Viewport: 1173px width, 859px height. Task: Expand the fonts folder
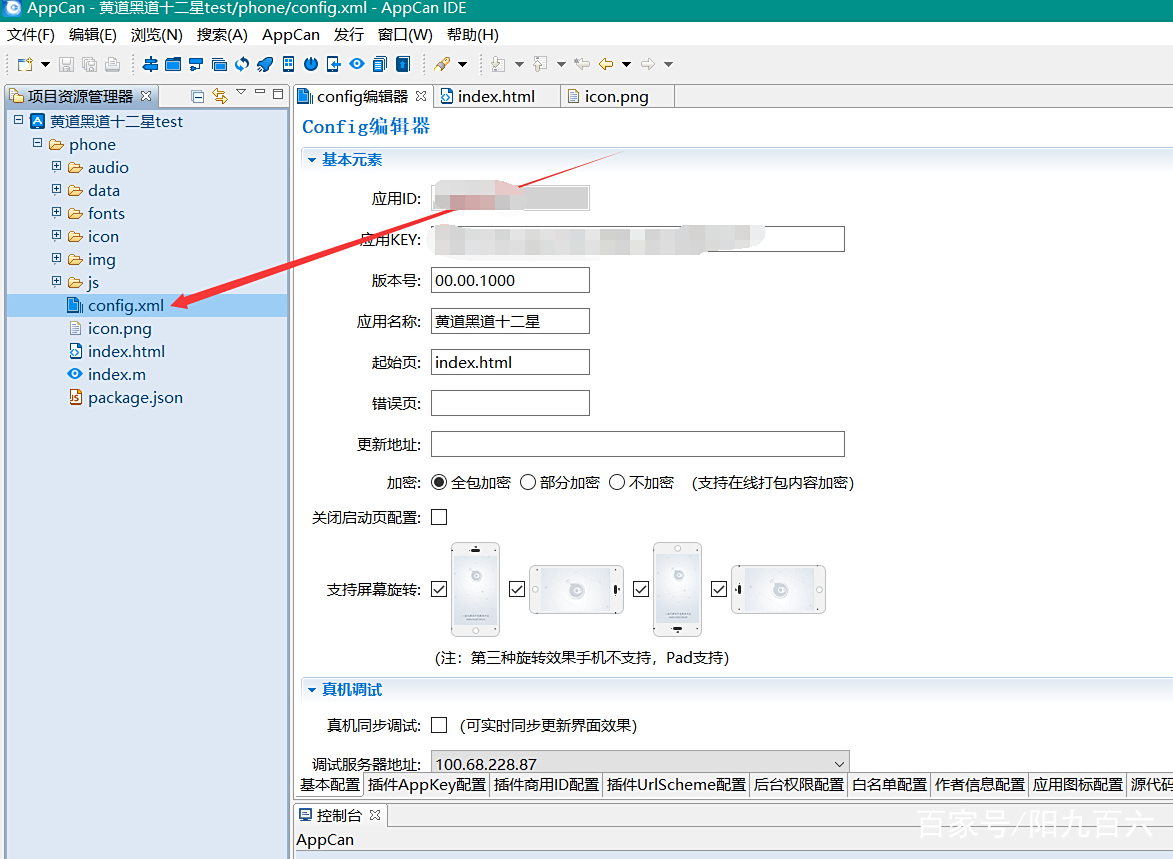coord(56,213)
